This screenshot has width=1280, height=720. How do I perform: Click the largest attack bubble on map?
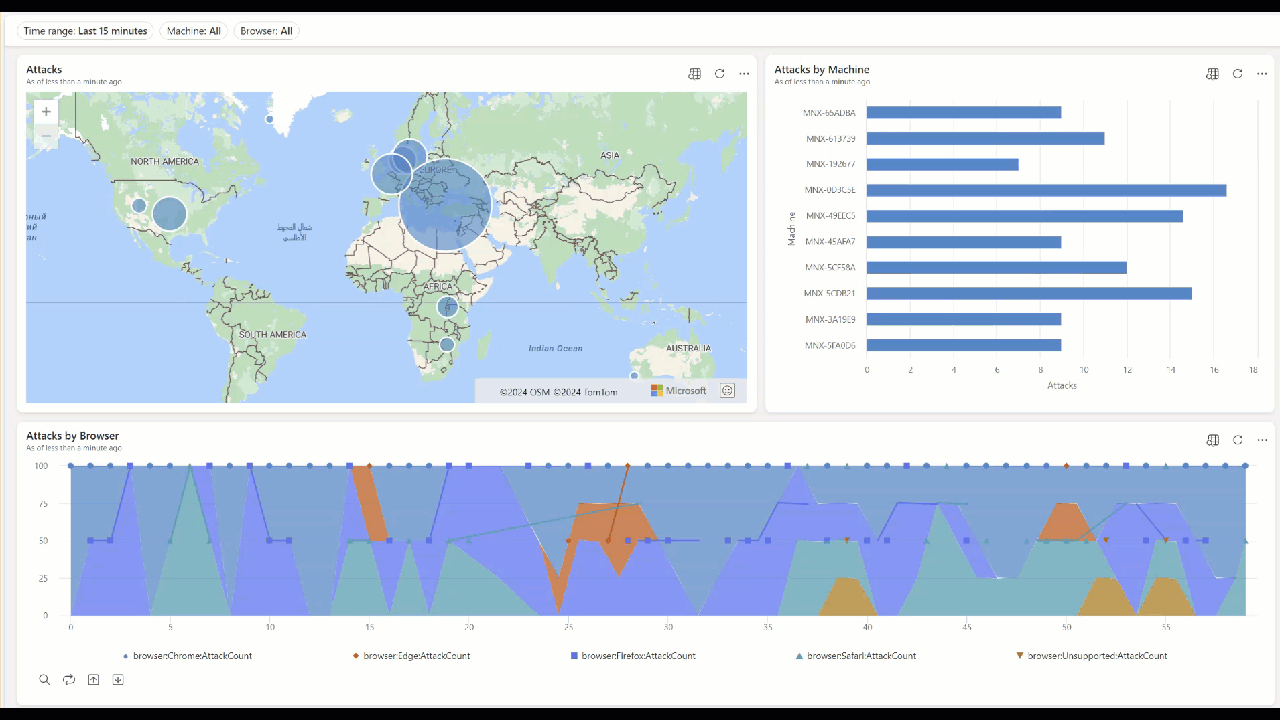(x=446, y=204)
